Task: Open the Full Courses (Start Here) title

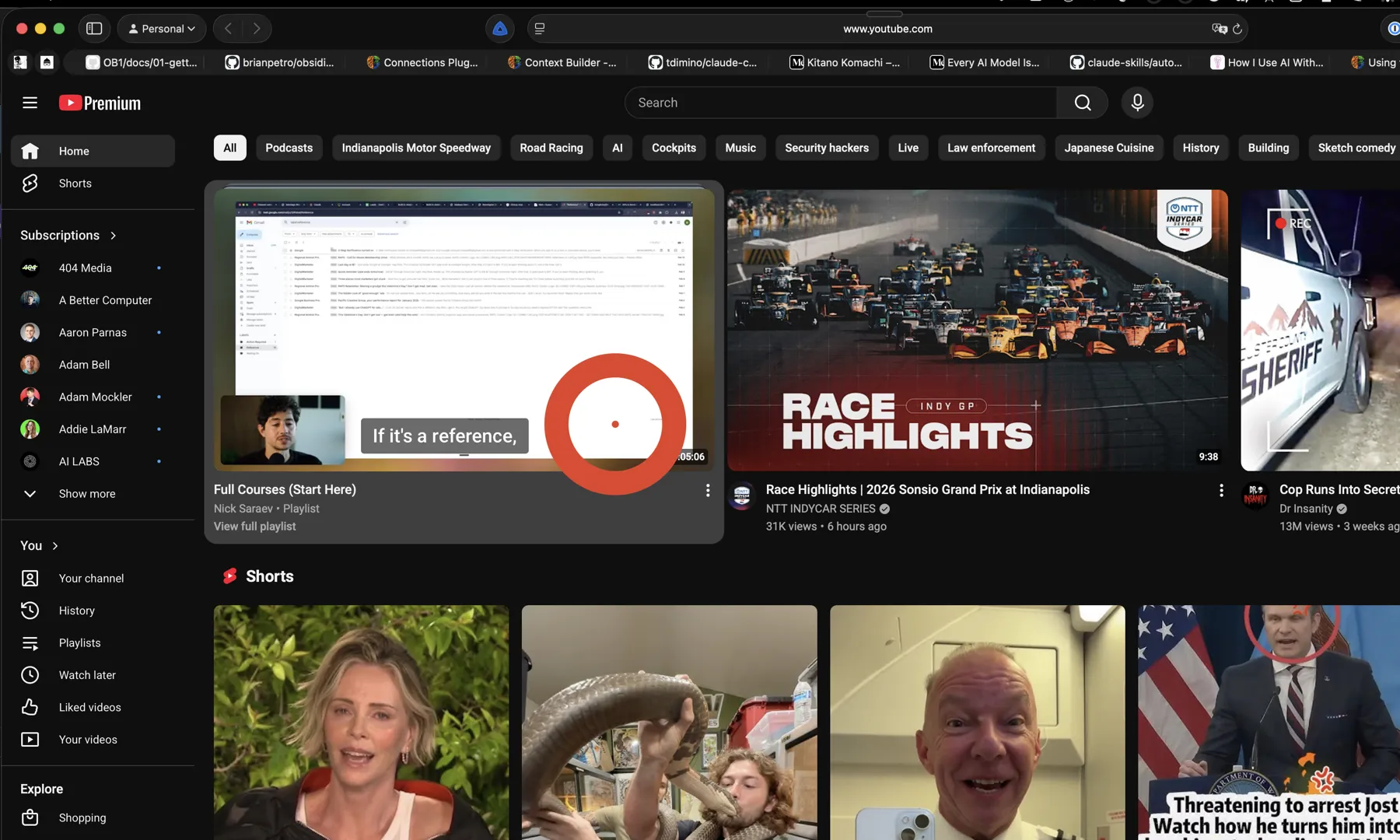Action: point(285,490)
